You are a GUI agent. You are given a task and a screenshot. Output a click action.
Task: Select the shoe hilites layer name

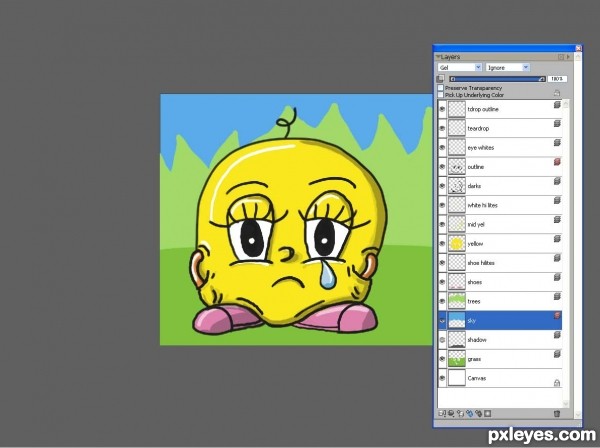[481, 263]
